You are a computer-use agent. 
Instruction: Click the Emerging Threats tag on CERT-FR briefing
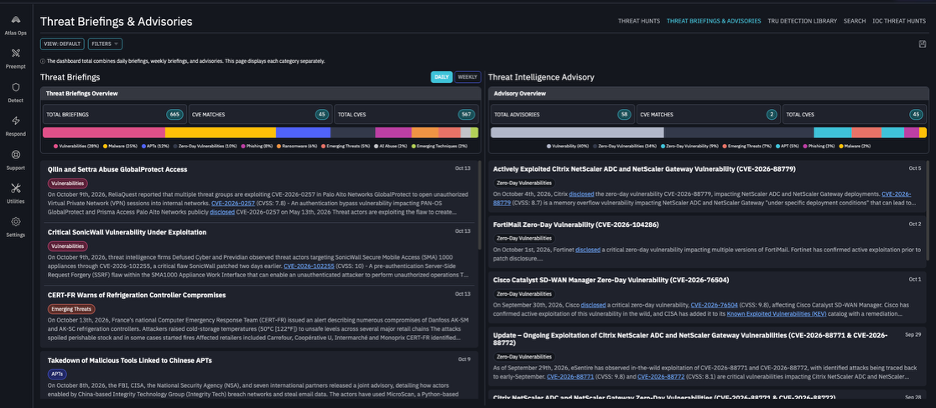click(71, 309)
